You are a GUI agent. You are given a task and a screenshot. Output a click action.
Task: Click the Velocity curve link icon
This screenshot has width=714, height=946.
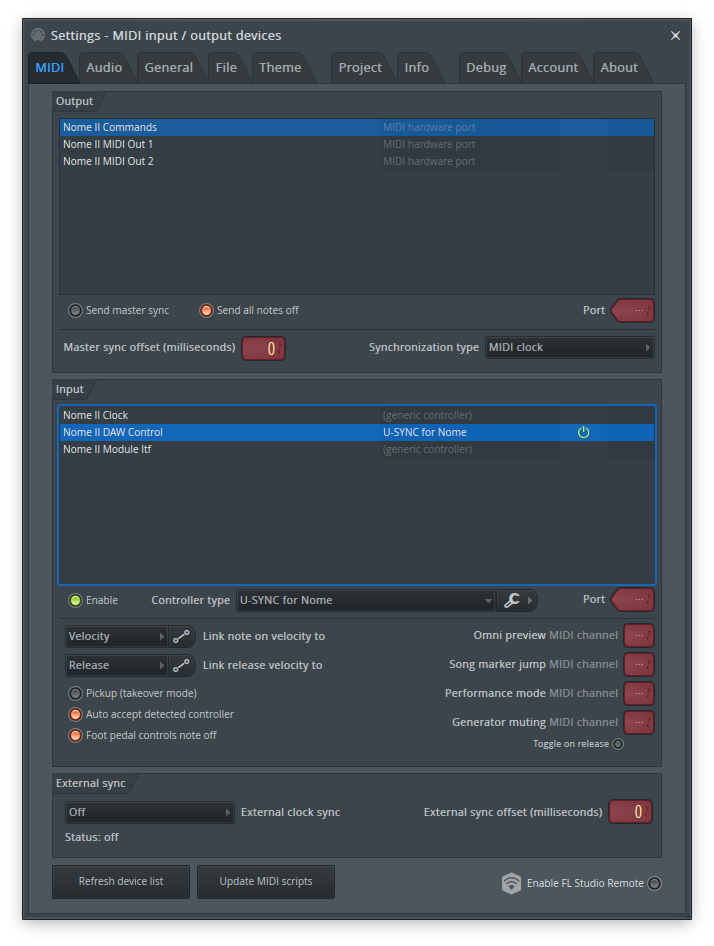pos(181,636)
